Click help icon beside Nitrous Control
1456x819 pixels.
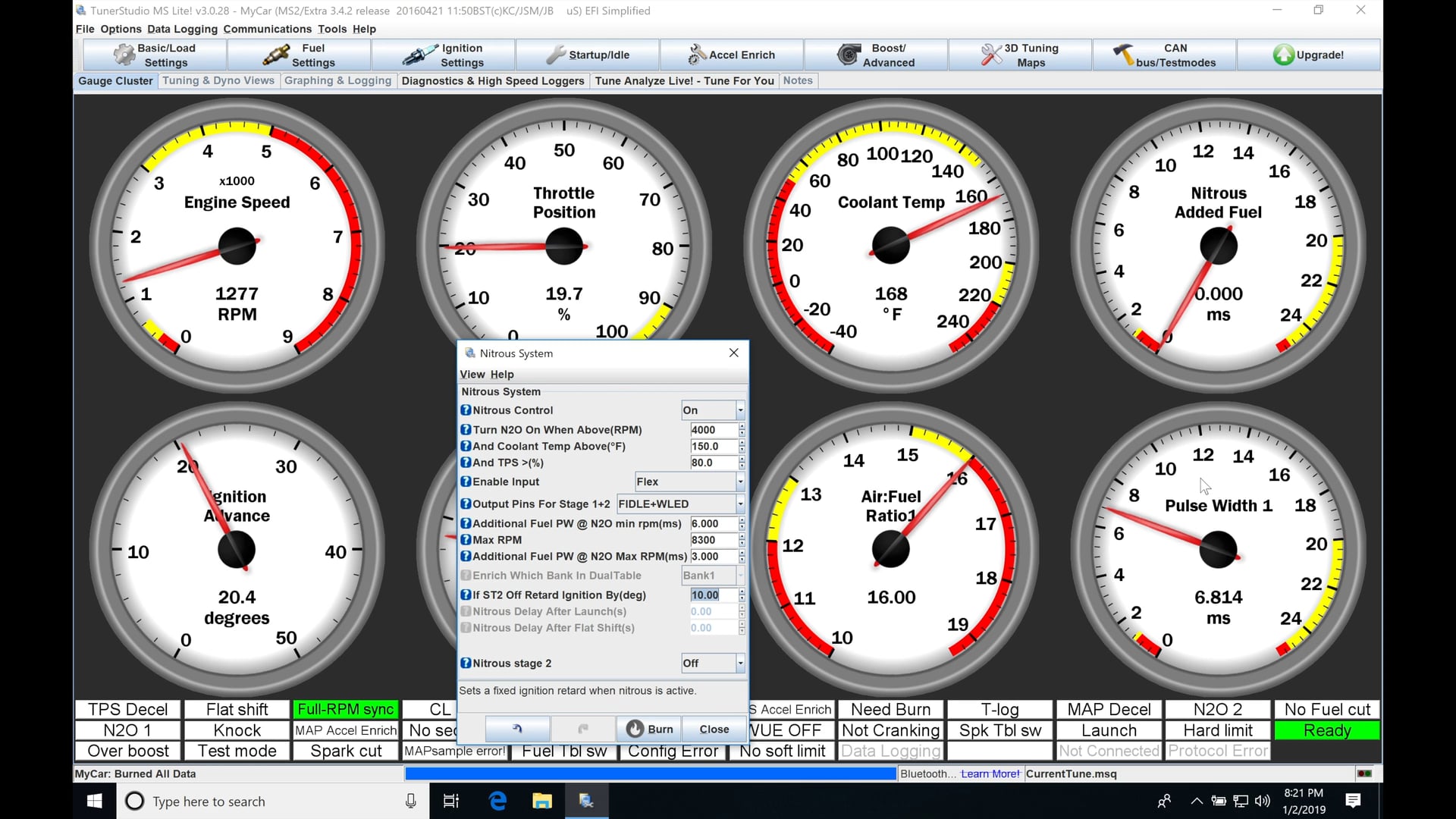coord(466,410)
